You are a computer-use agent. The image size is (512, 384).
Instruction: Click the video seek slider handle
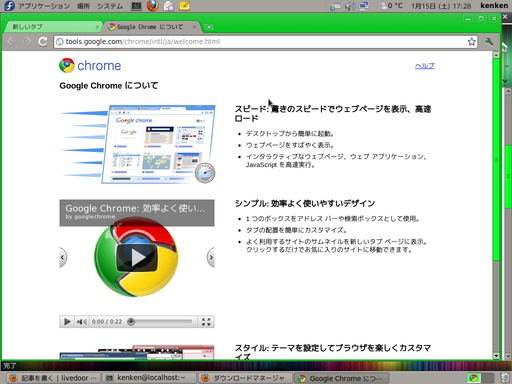click(x=131, y=322)
